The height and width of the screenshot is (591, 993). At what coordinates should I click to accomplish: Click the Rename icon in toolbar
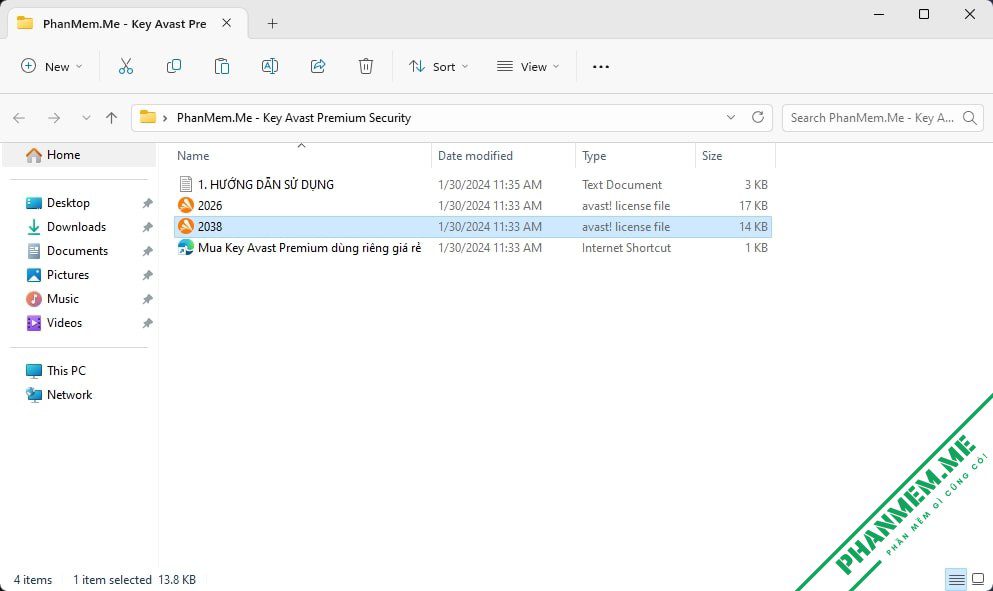(x=270, y=66)
